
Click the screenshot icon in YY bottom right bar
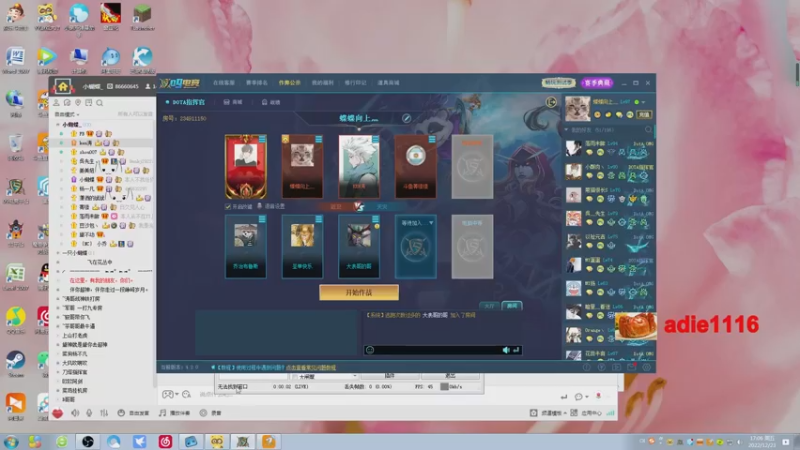533,413
